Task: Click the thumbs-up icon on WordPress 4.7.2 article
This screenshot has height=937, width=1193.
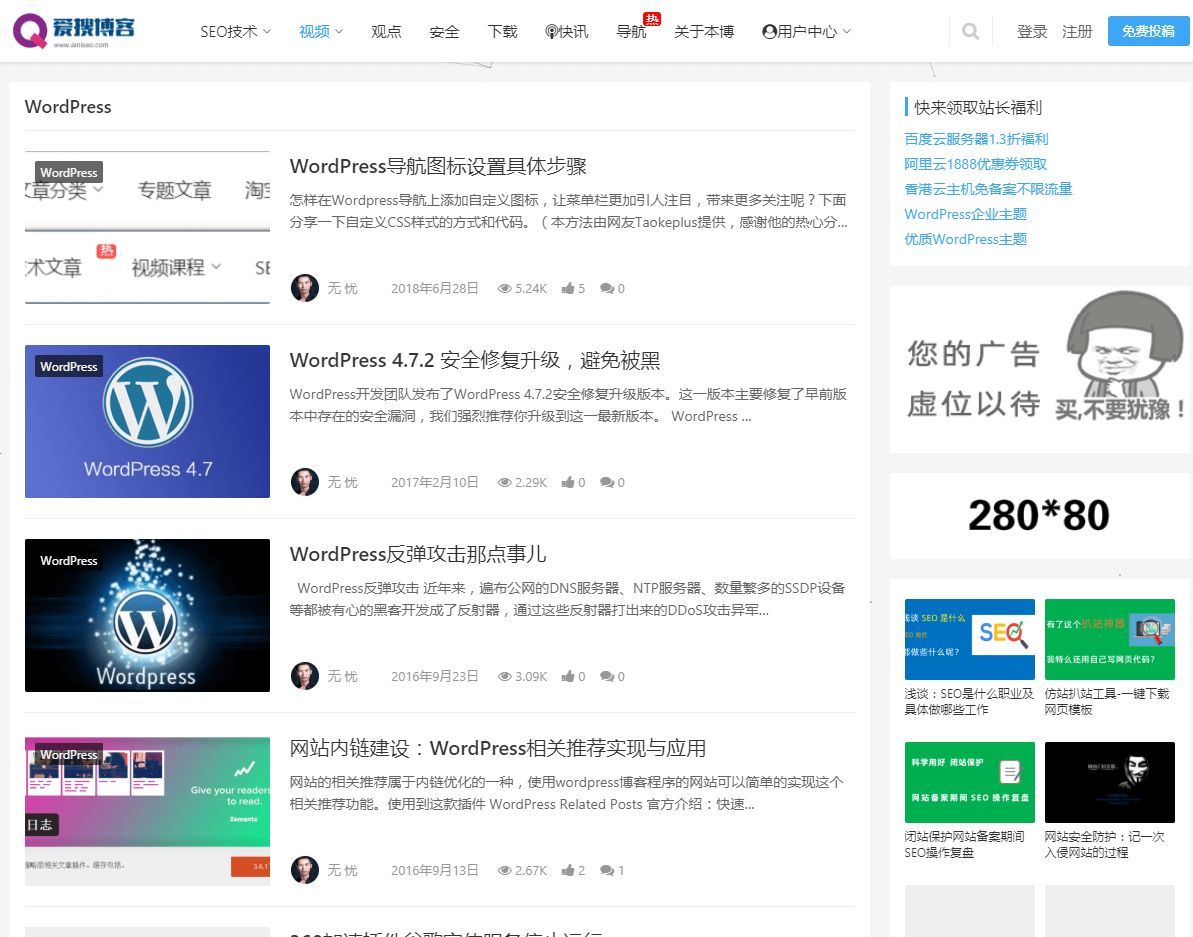Action: point(570,482)
